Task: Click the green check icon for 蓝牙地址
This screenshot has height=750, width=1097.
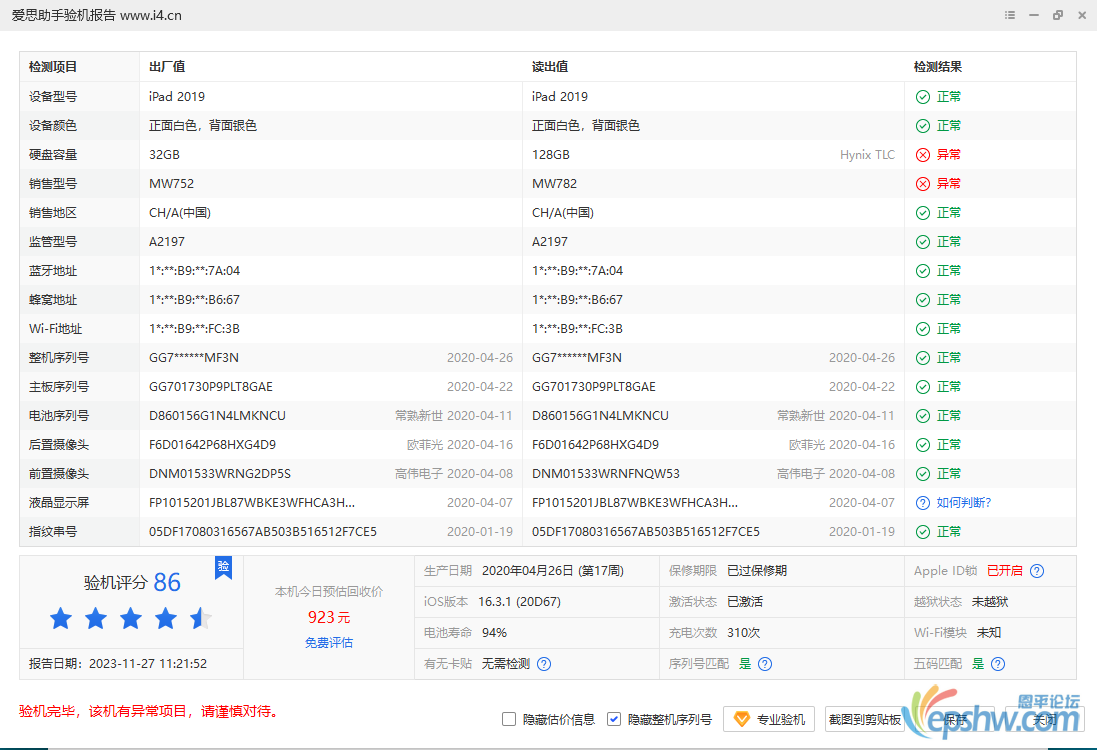Action: [923, 271]
